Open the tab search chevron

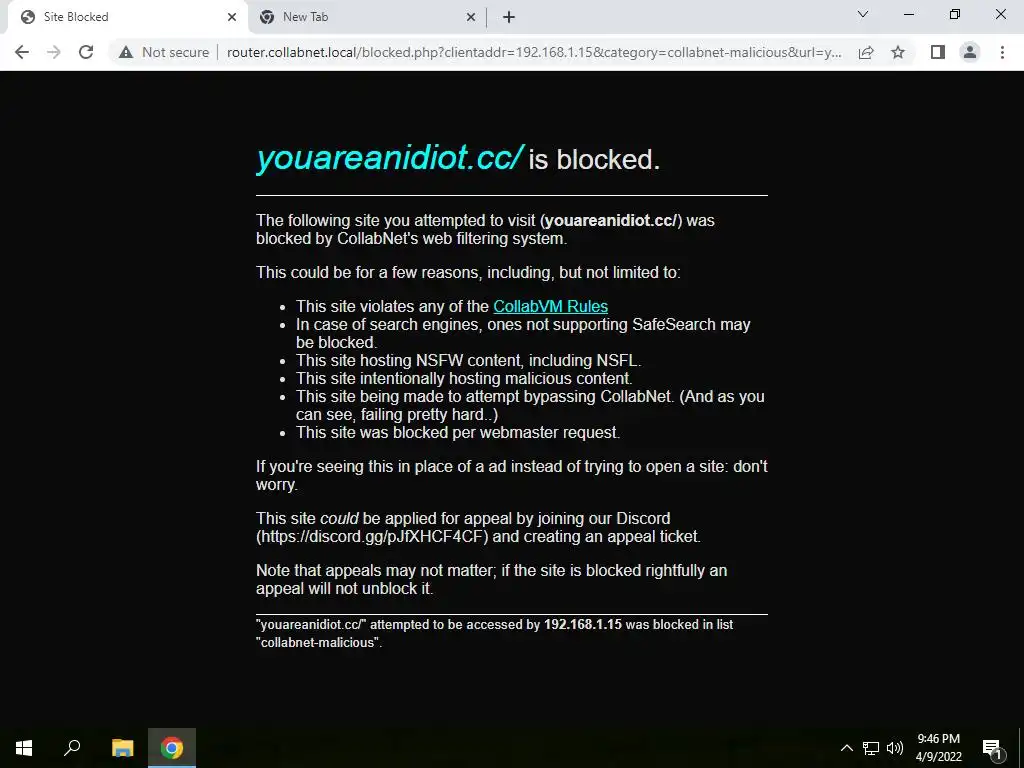863,14
